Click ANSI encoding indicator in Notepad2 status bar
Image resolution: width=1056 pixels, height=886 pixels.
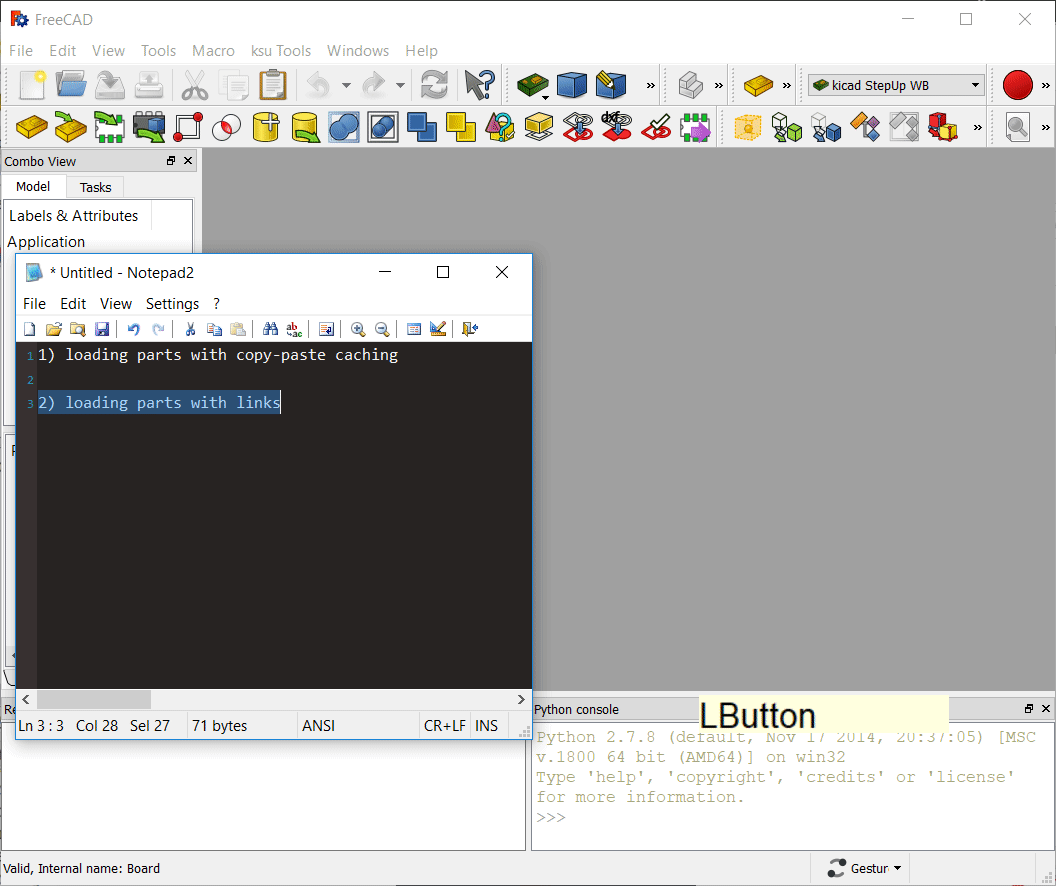[x=319, y=726]
